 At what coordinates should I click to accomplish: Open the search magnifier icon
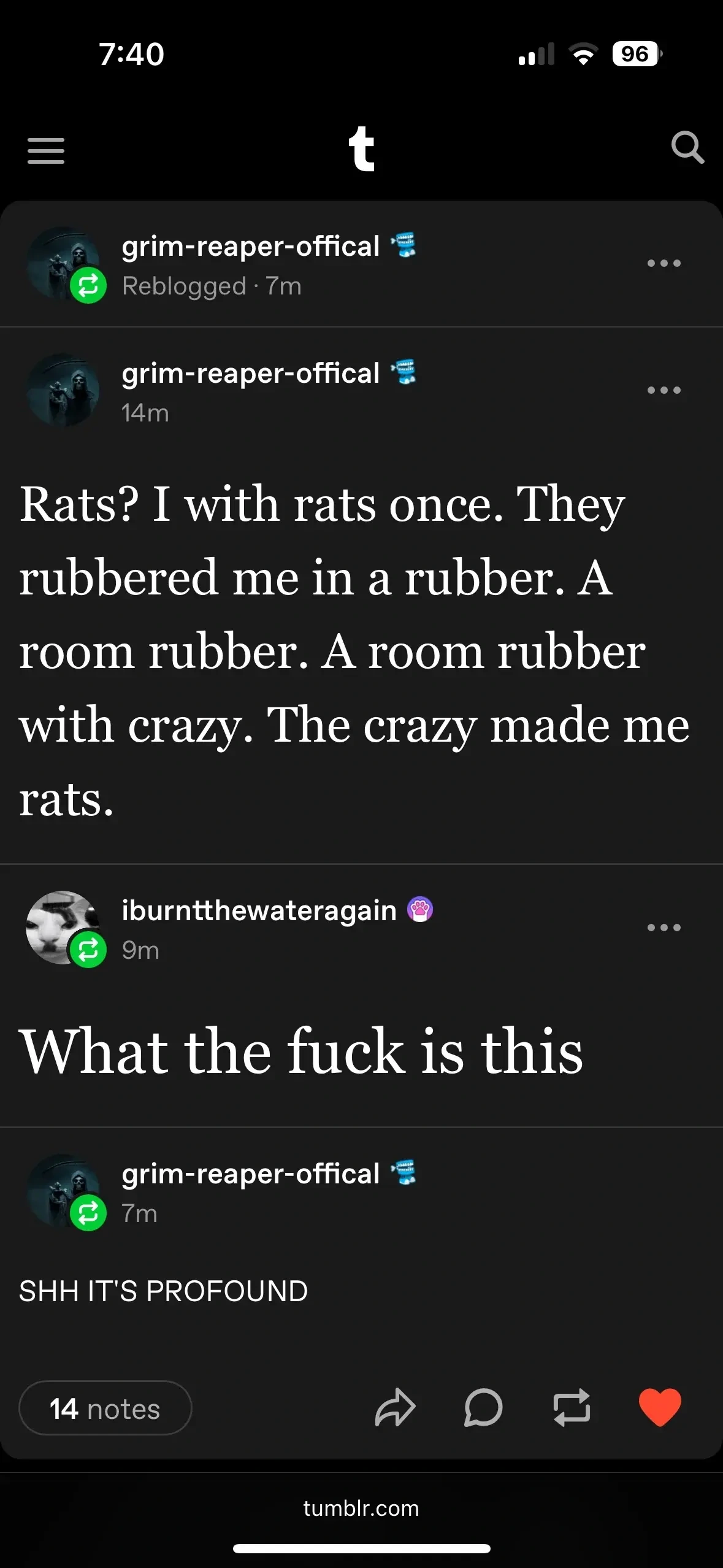(x=687, y=147)
